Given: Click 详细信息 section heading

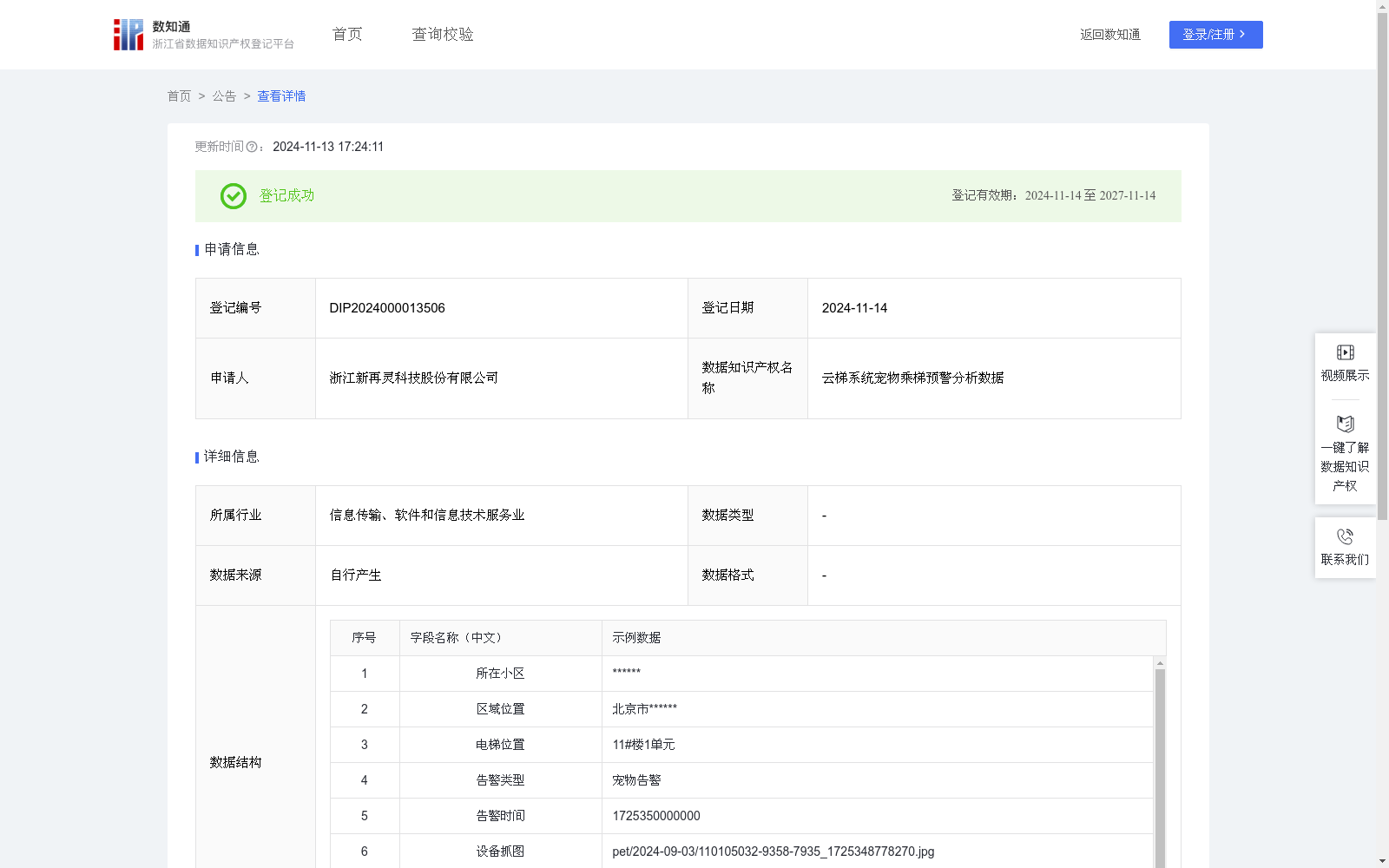Looking at the screenshot, I should (x=232, y=457).
